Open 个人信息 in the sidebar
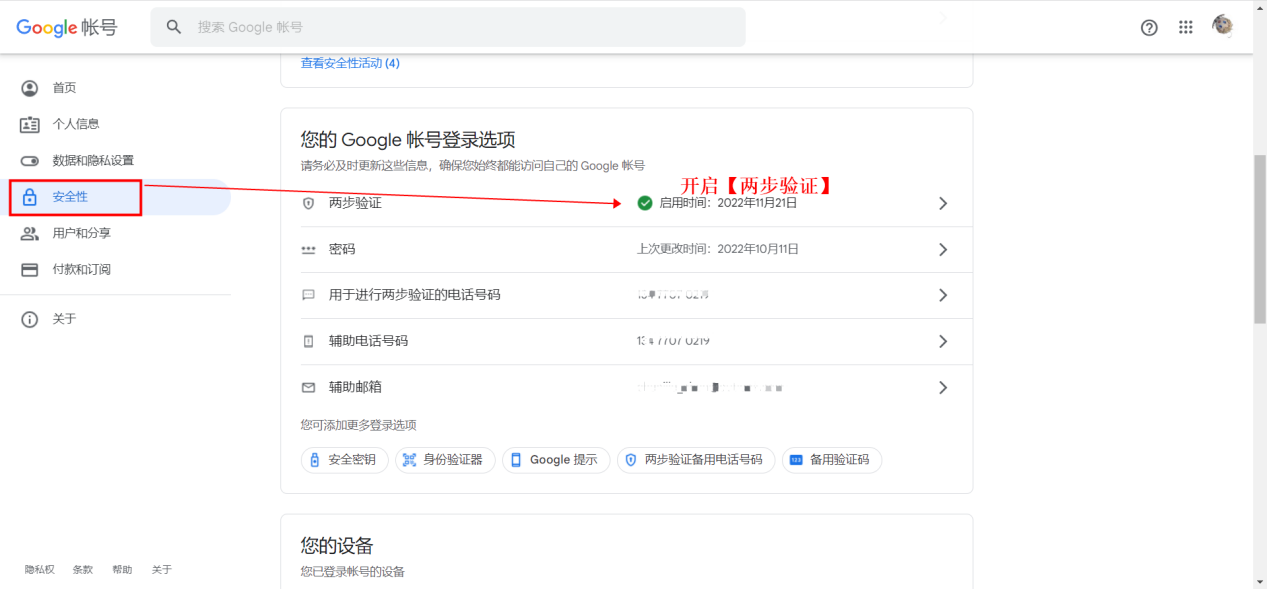Screen dimensions: 1267x589 [115, 124]
